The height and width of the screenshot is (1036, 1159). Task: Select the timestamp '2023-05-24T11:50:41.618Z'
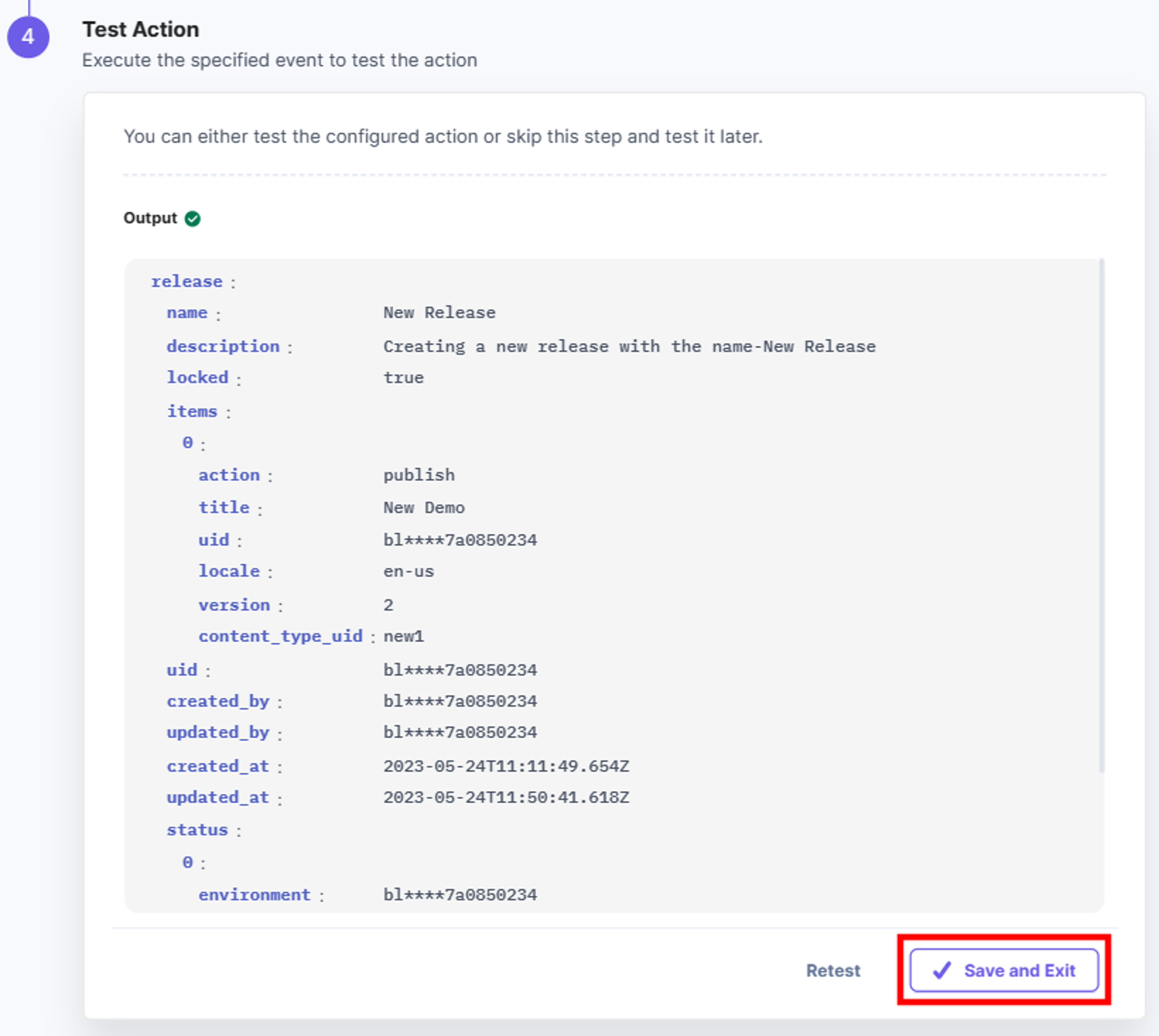click(x=506, y=797)
